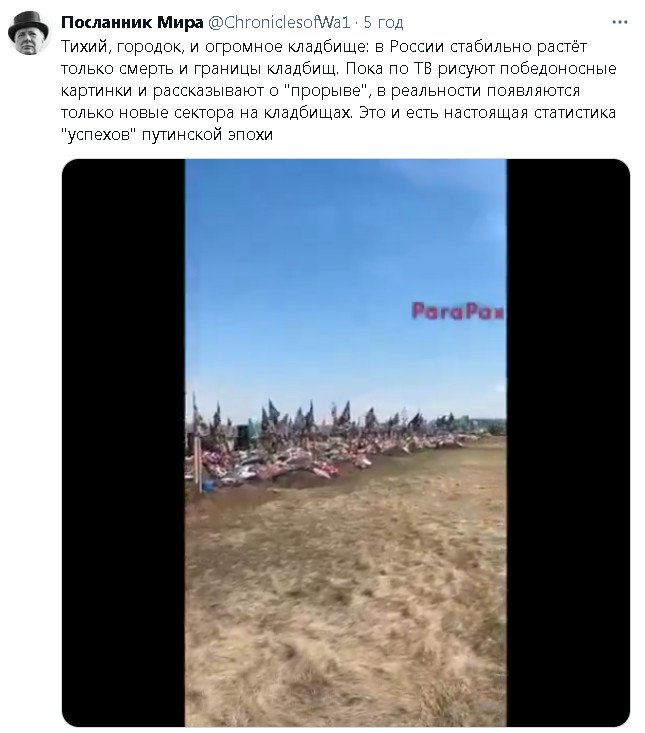Screen dimensions: 645x733
Task: Click the ParaPax watermark in the video
Action: [x=458, y=311]
